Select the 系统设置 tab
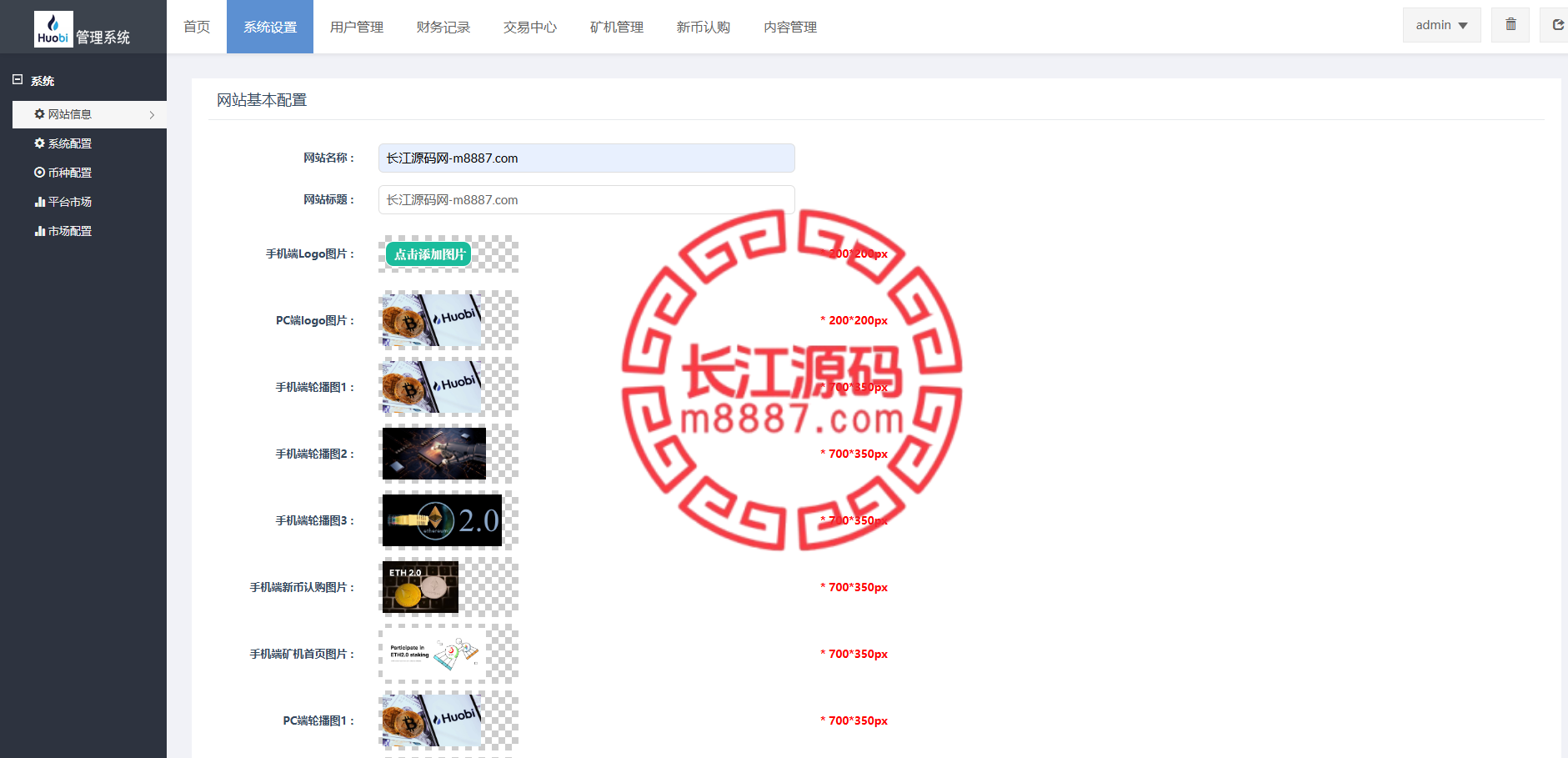The height and width of the screenshot is (758, 1568). click(x=270, y=27)
